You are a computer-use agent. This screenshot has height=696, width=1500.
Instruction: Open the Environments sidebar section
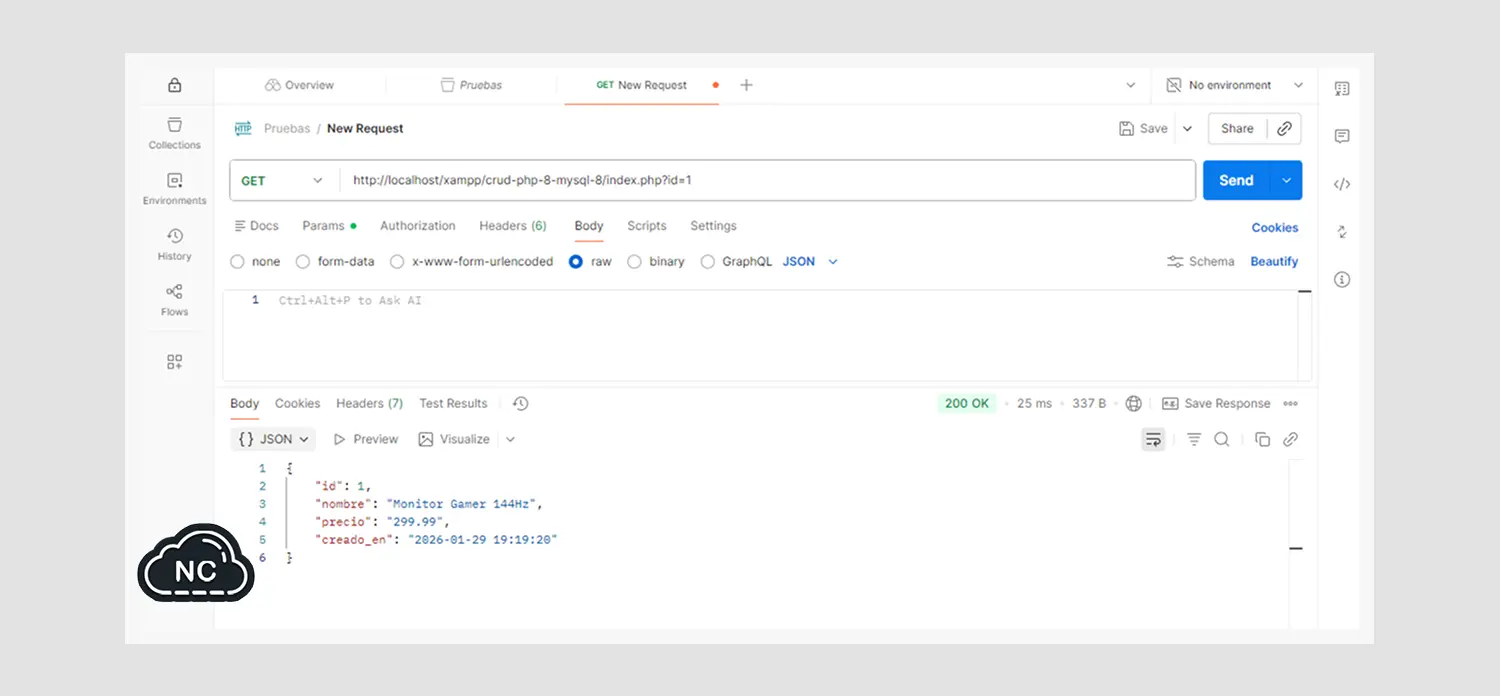tap(175, 189)
